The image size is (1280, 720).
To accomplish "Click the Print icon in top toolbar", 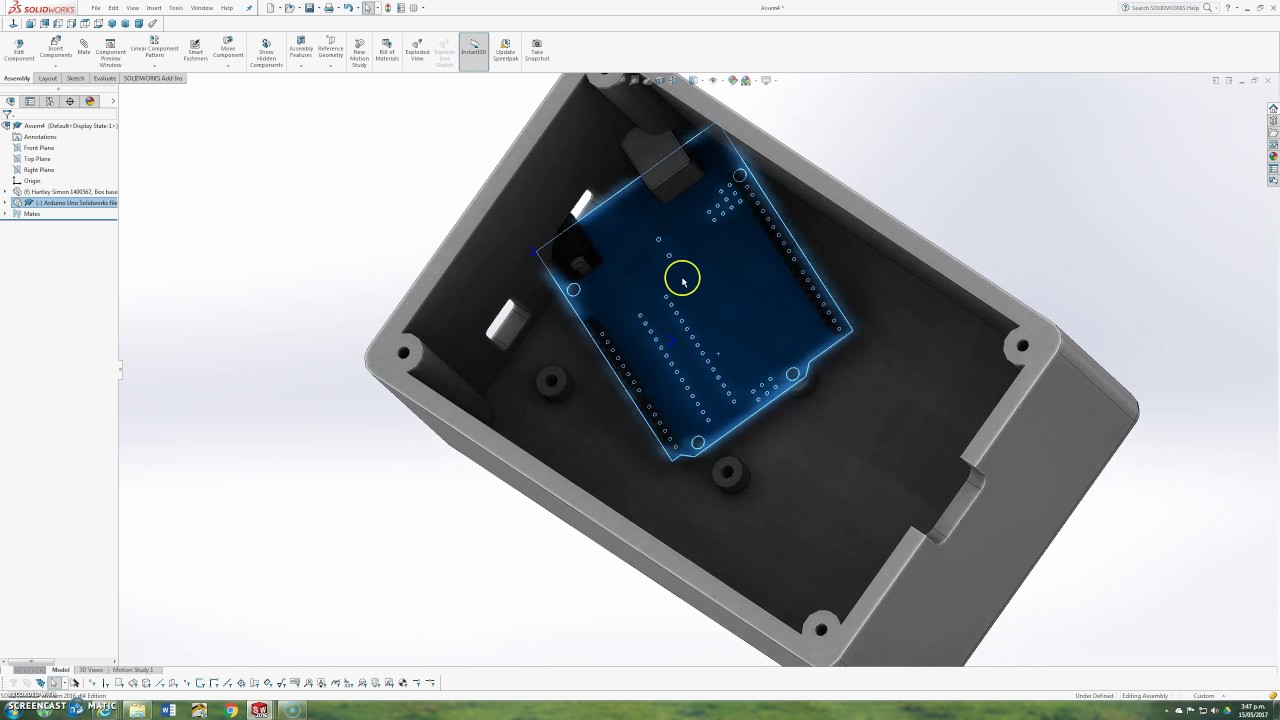I will point(328,8).
